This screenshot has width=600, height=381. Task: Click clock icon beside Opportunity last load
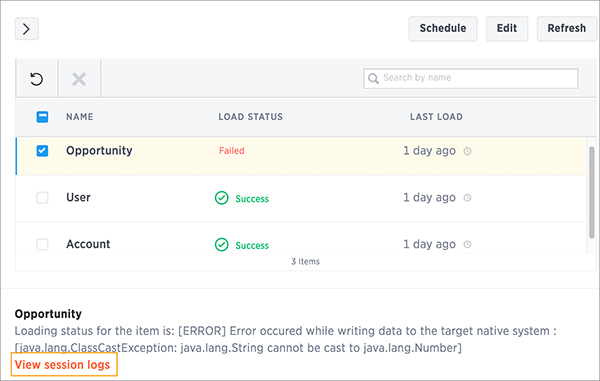coord(467,151)
